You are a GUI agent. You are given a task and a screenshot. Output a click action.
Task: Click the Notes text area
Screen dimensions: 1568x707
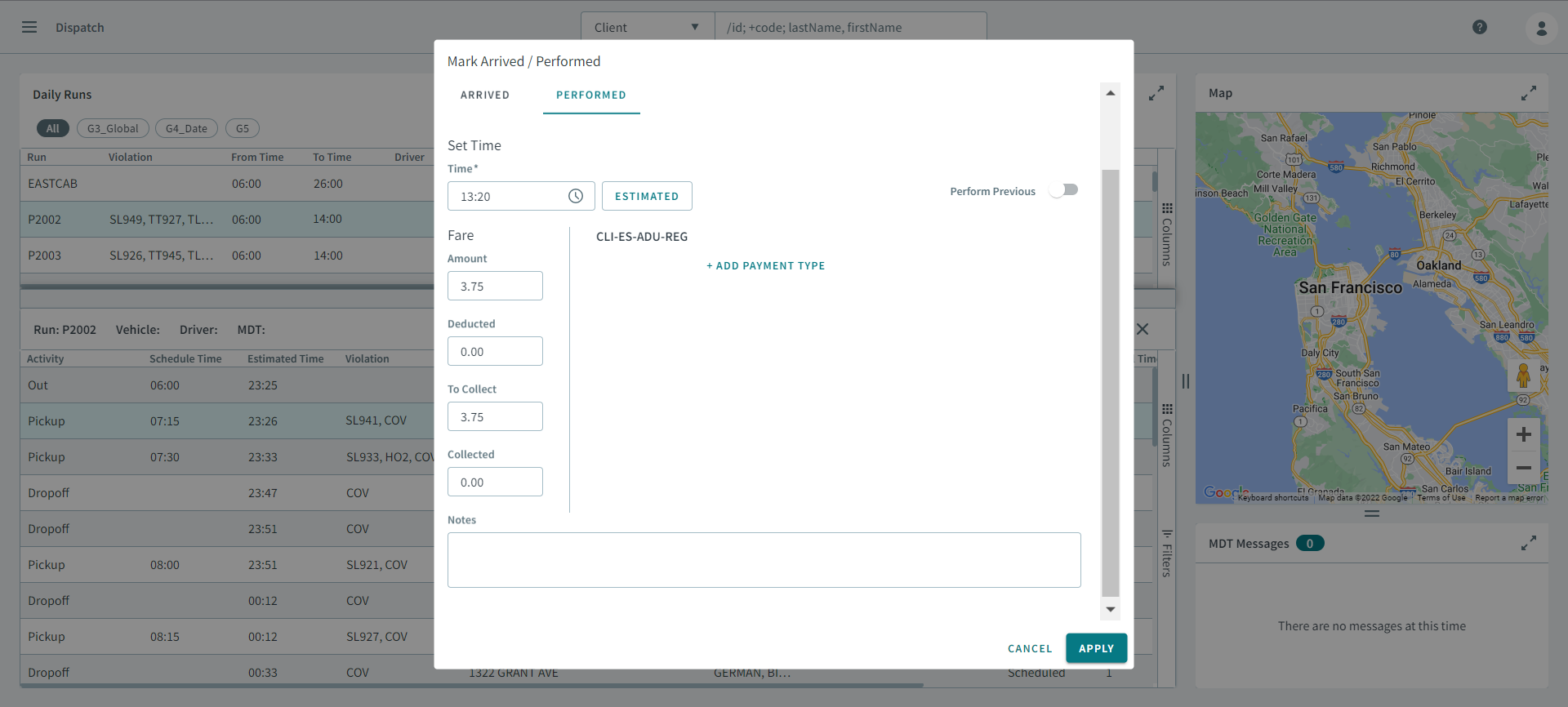764,560
